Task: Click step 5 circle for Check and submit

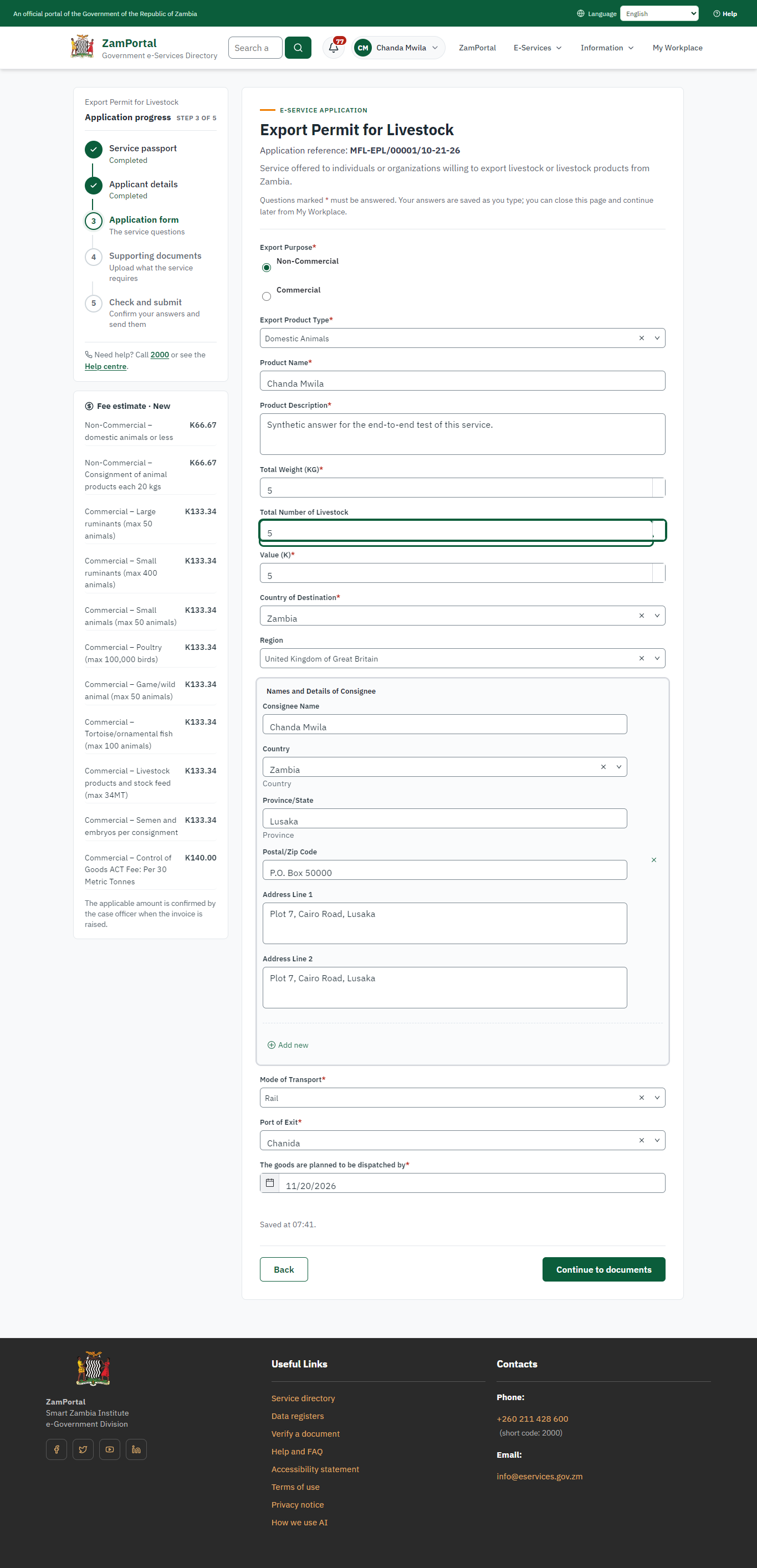Action: click(x=93, y=303)
